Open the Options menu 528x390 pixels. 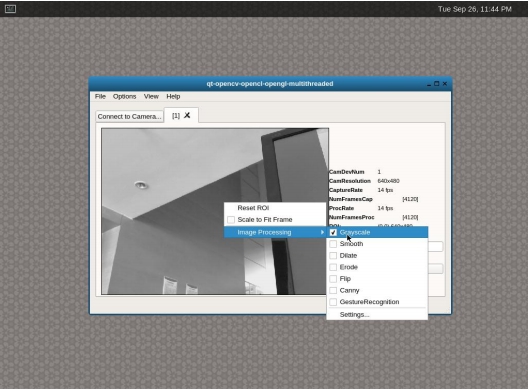click(125, 96)
